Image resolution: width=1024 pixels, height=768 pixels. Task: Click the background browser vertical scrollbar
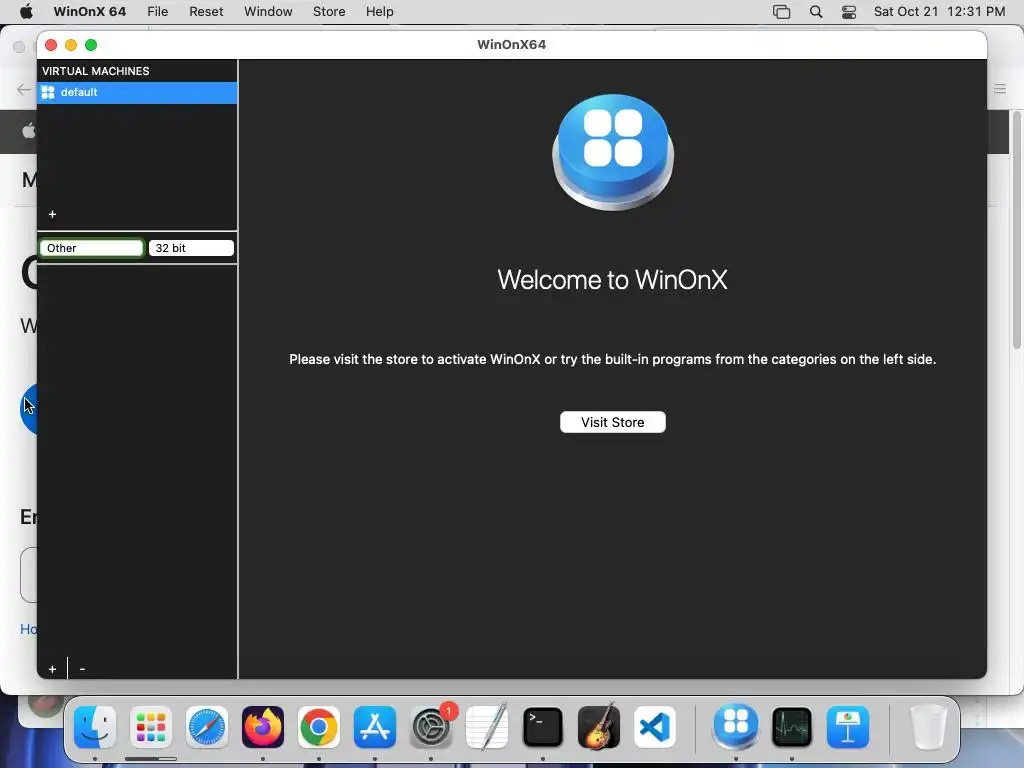click(x=1017, y=232)
